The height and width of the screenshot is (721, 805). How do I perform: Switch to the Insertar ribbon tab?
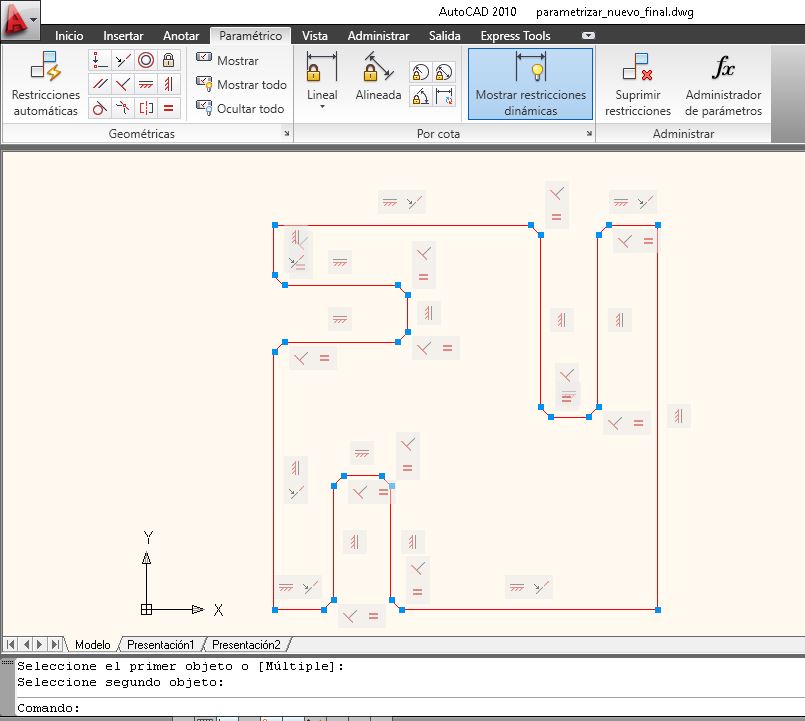[x=123, y=35]
